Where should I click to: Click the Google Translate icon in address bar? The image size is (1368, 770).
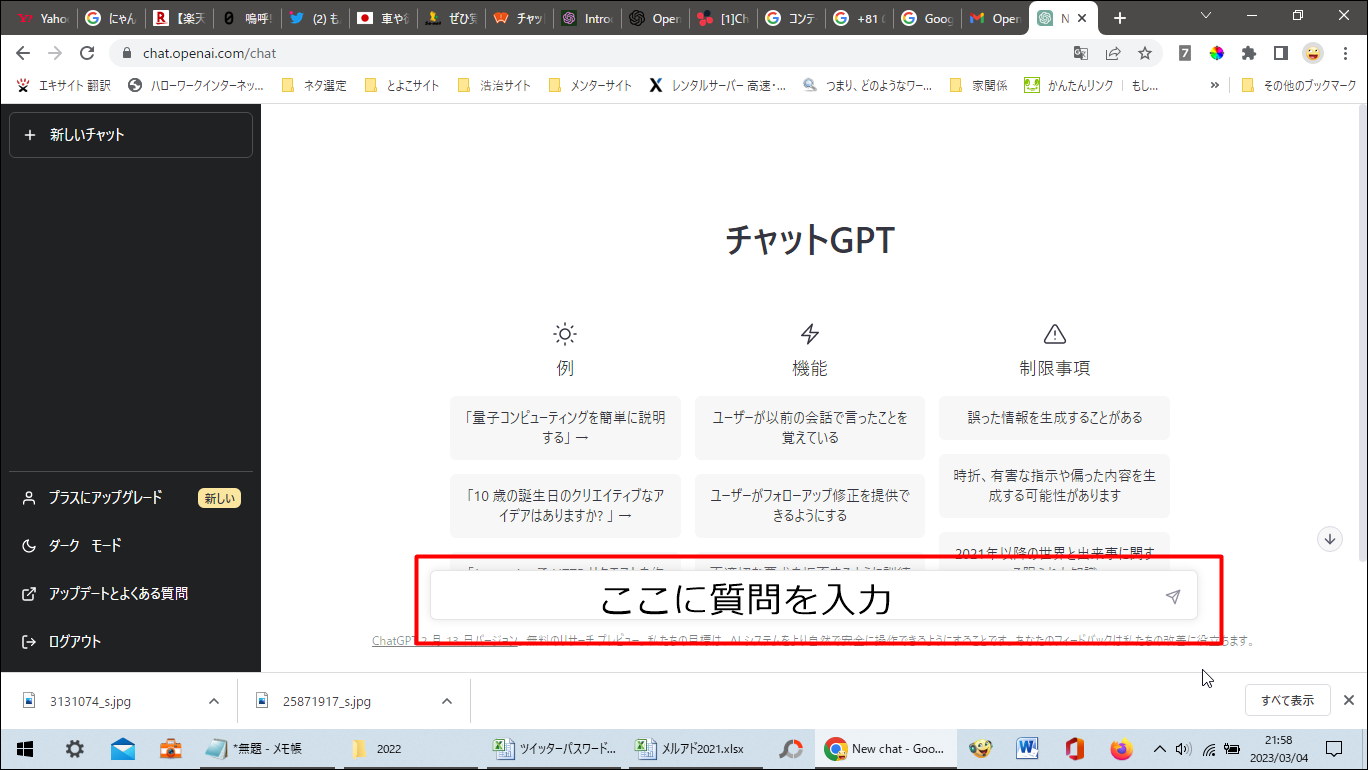click(x=1081, y=53)
